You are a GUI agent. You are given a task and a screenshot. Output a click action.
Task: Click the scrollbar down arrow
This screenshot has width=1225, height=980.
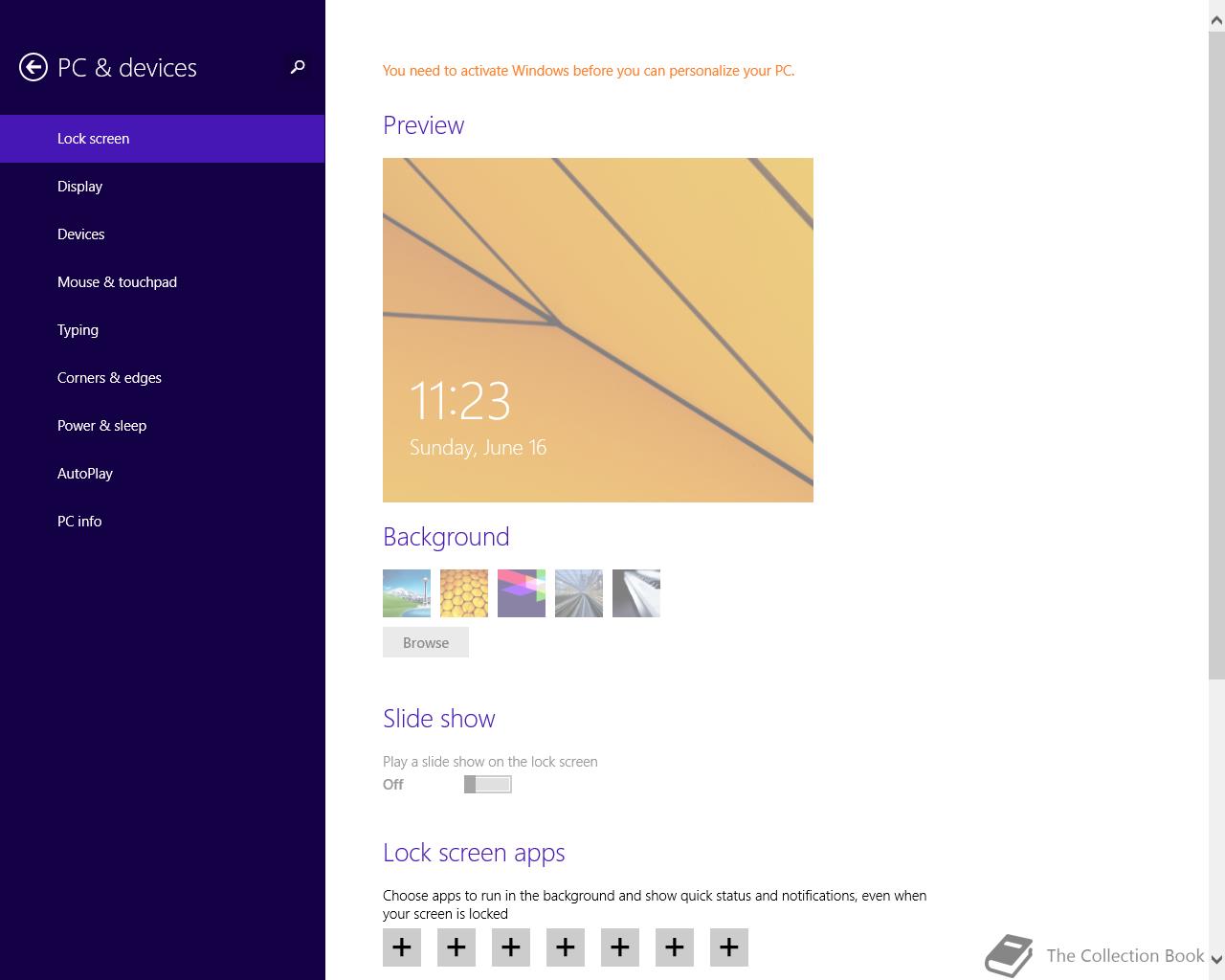click(x=1216, y=960)
